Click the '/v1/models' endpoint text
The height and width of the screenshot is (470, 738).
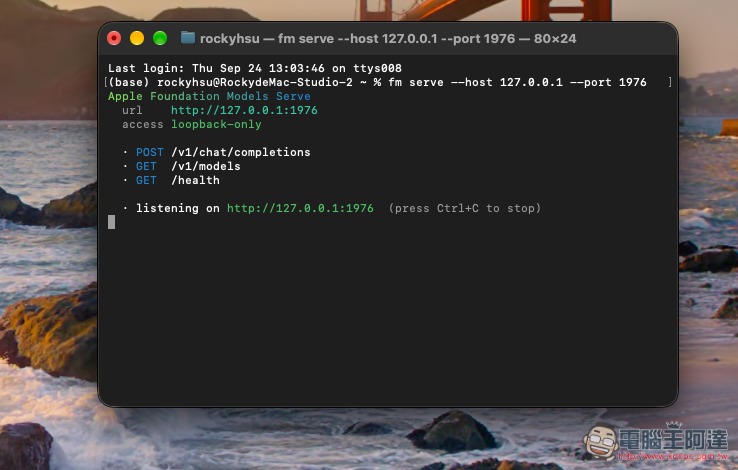tap(206, 166)
